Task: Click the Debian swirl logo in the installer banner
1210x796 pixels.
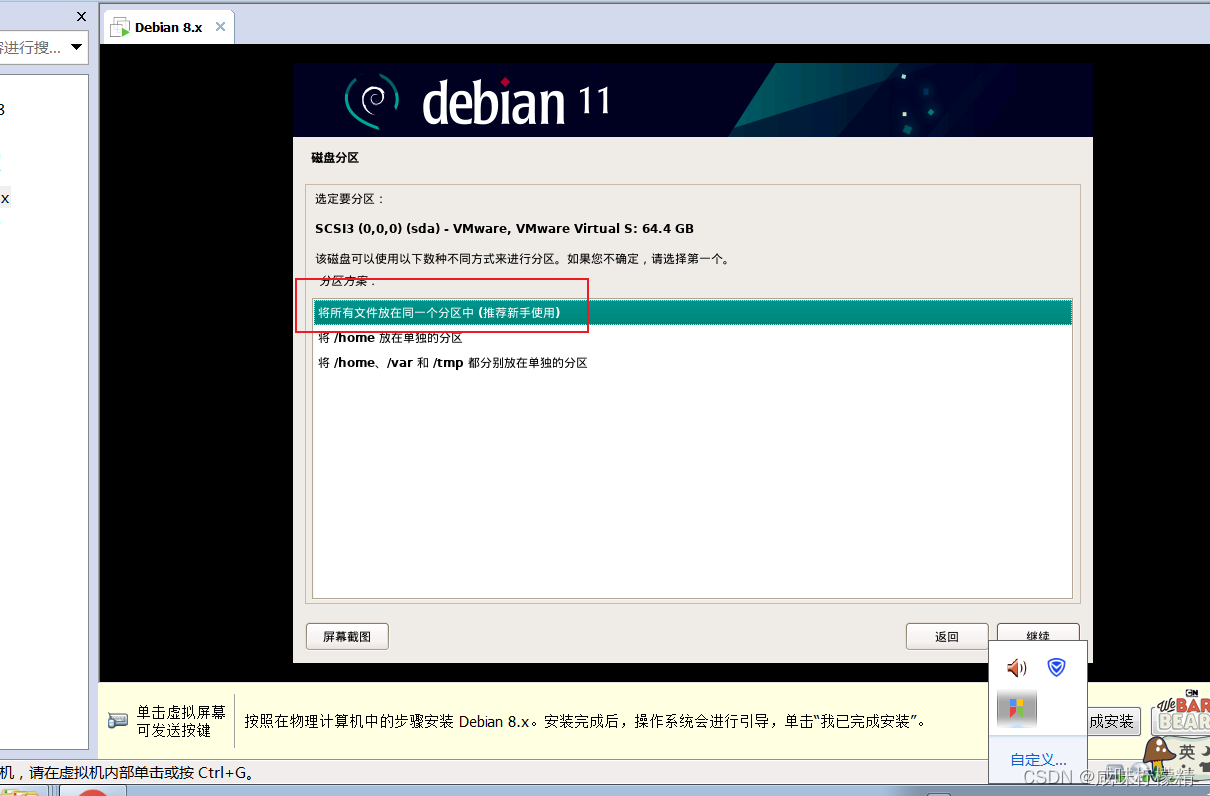Action: (x=371, y=100)
